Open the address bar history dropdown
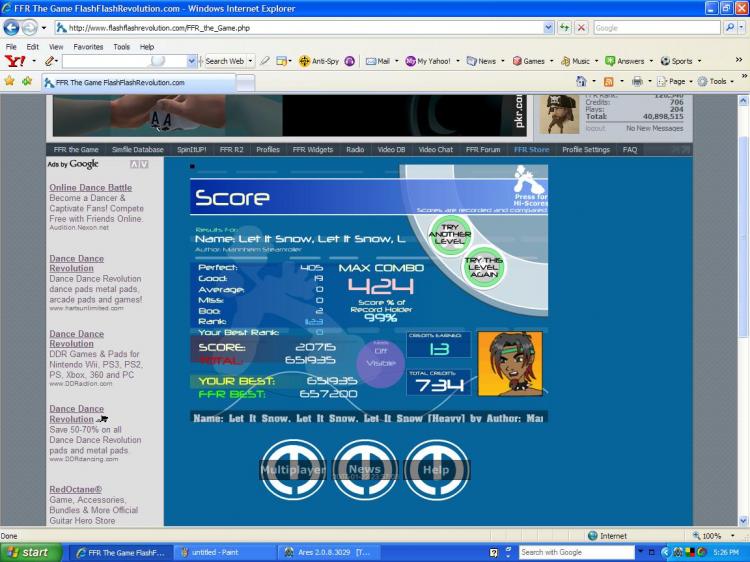750x562 pixels. click(x=549, y=28)
